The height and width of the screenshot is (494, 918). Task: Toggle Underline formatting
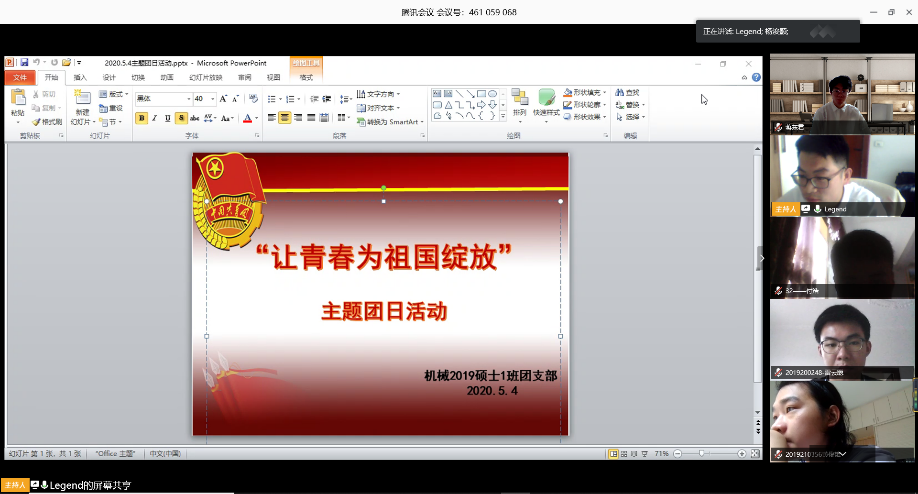point(168,118)
